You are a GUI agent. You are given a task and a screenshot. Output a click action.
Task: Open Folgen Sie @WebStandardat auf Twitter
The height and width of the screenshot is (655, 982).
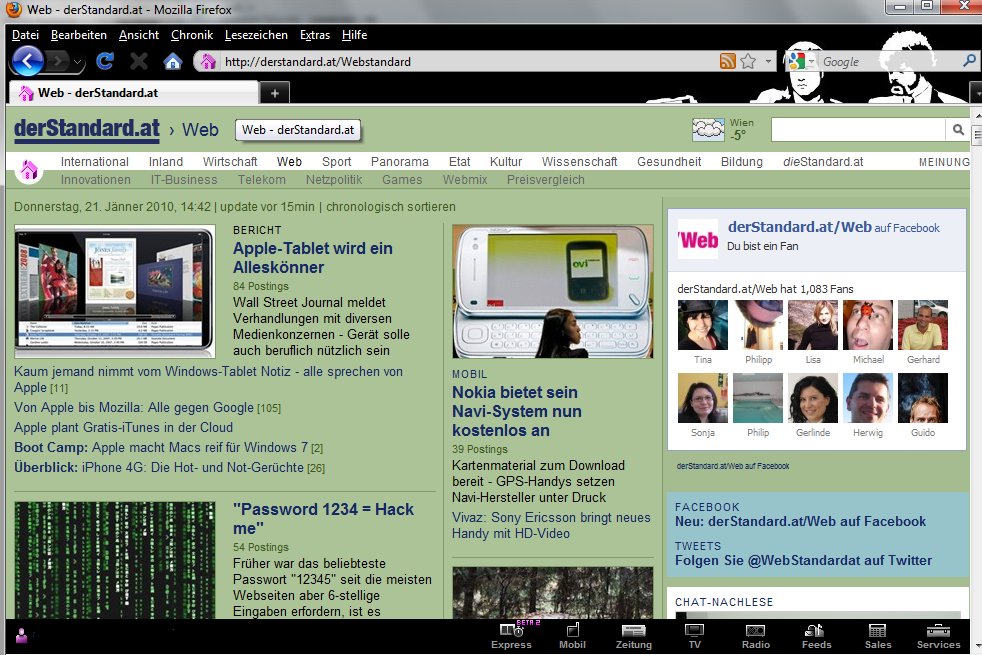point(803,560)
